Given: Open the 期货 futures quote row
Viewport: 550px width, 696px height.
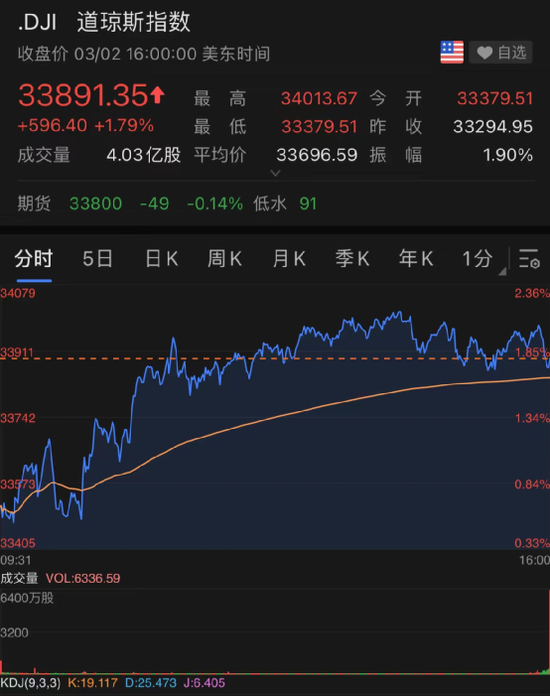Looking at the screenshot, I should [275, 204].
